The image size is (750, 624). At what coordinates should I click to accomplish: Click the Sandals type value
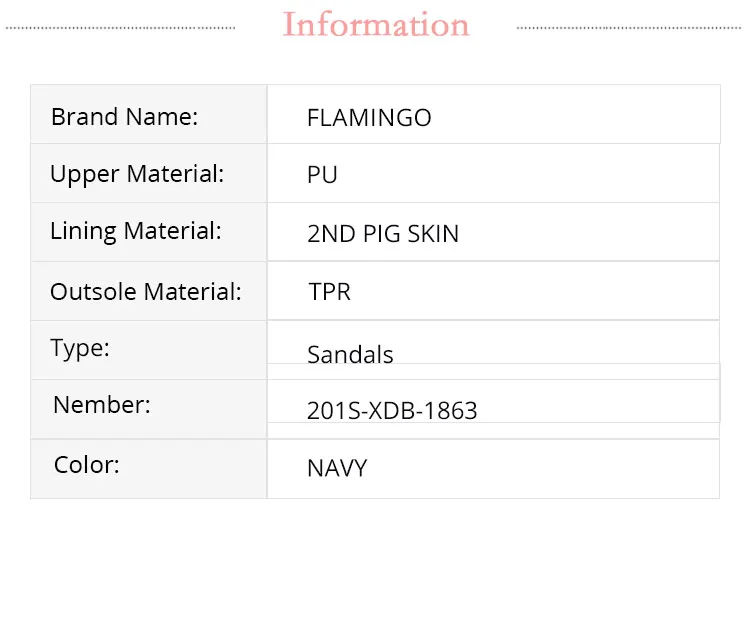(x=350, y=355)
